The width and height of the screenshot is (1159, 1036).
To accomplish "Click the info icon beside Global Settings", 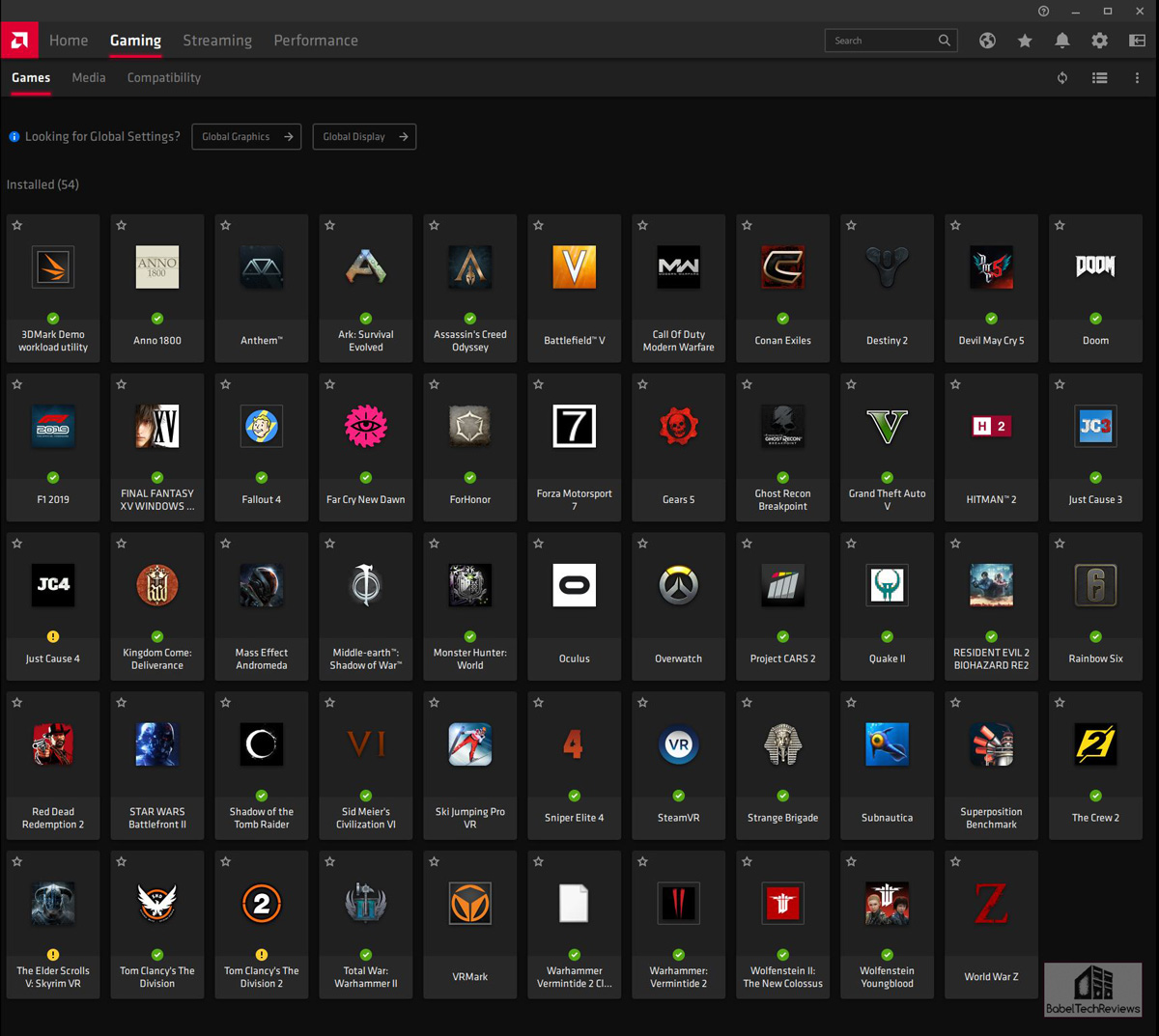I will coord(14,137).
